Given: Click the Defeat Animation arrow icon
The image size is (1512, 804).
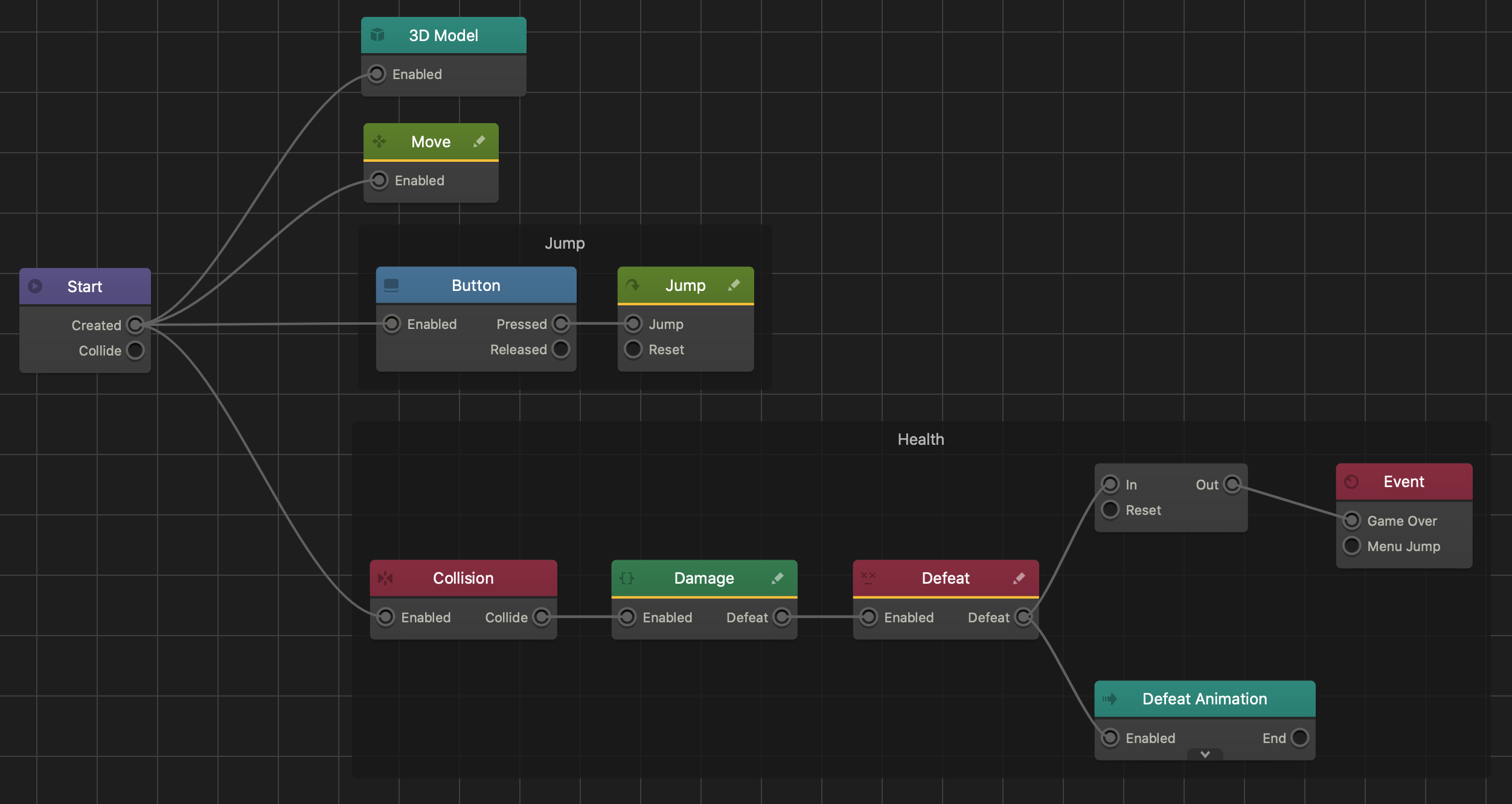Looking at the screenshot, I should pyautogui.click(x=1110, y=699).
